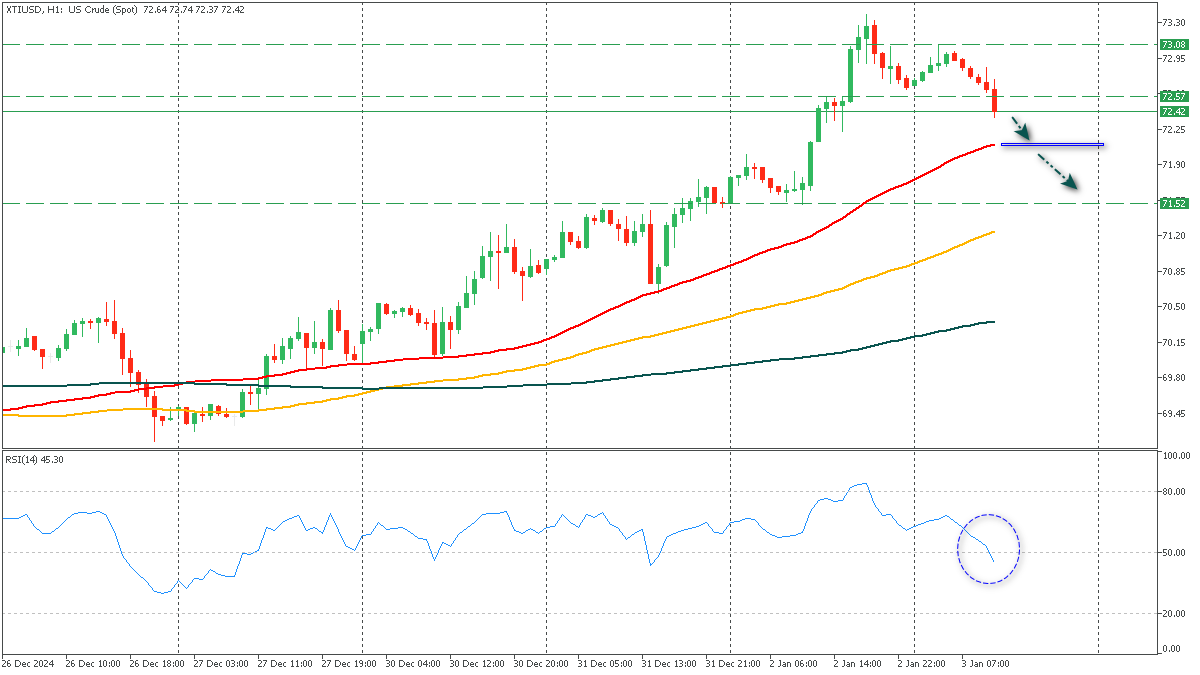Image resolution: width=1200 pixels, height=675 pixels.
Task: Click the 3 Jan 07:00 time label
Action: 987,663
